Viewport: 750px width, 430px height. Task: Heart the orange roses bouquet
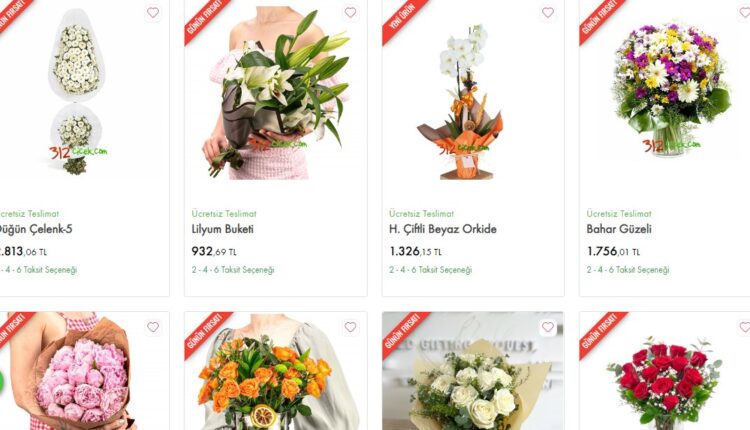click(x=351, y=327)
